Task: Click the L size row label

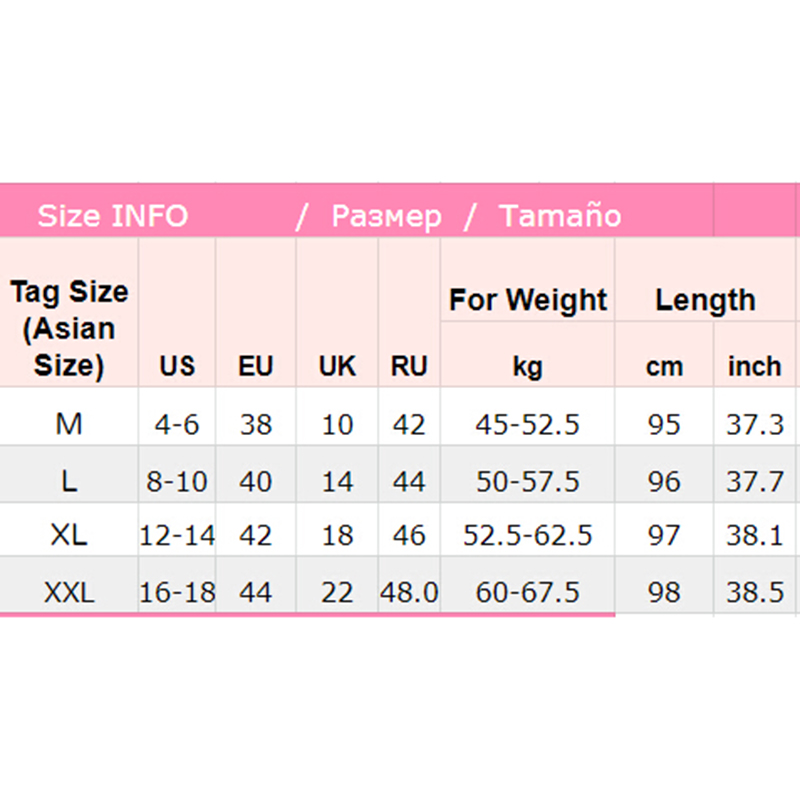Action: [x=69, y=482]
